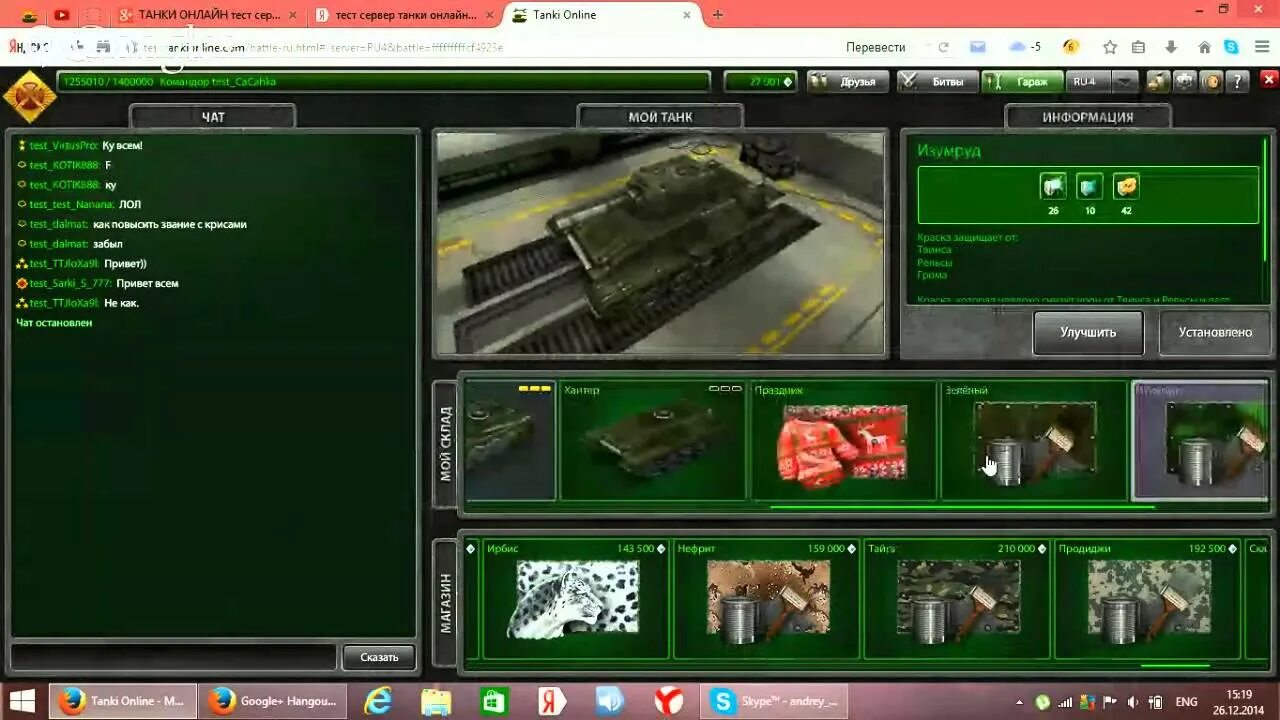This screenshot has height=720, width=1280.
Task: Click the weather cloud -5 indicator
Action: [x=1025, y=47]
